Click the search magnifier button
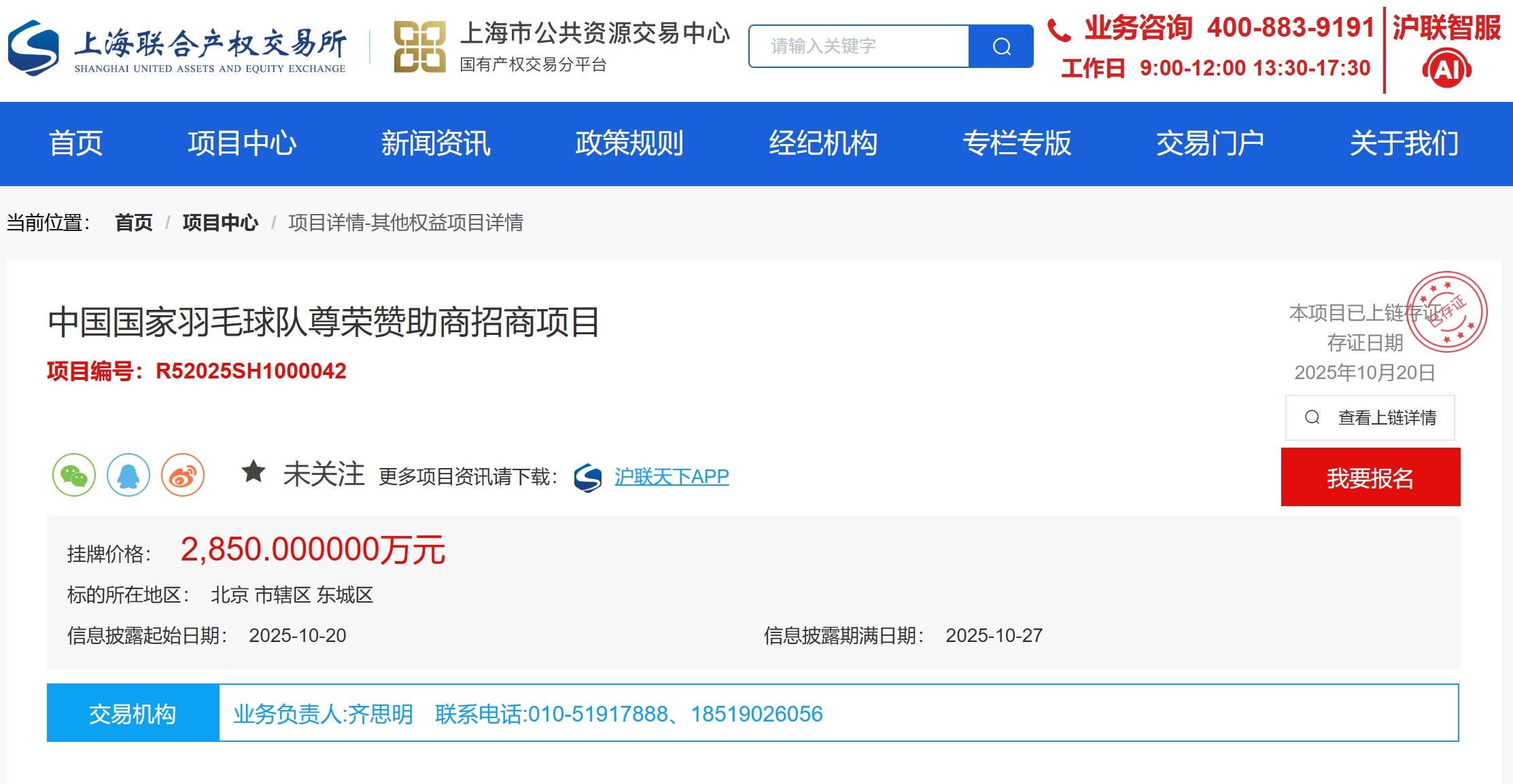 point(1001,46)
